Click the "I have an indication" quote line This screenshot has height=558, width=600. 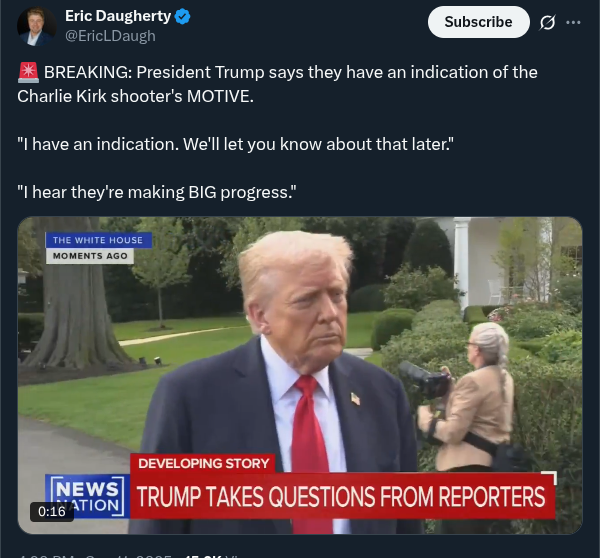(x=235, y=144)
